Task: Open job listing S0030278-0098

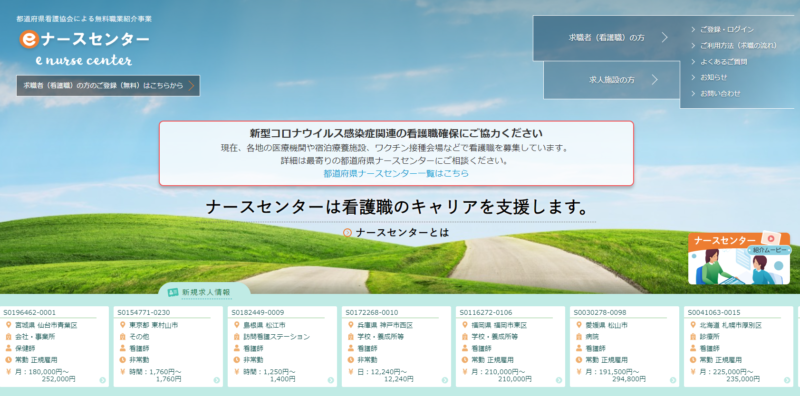Action: tap(624, 346)
